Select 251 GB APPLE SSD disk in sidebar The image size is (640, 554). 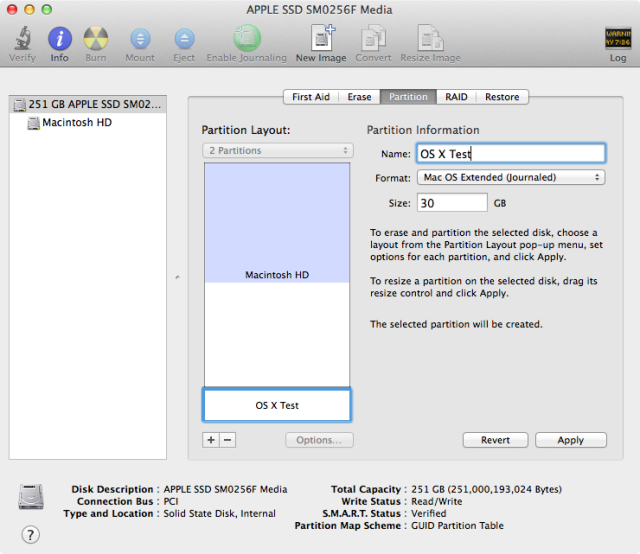[88, 105]
